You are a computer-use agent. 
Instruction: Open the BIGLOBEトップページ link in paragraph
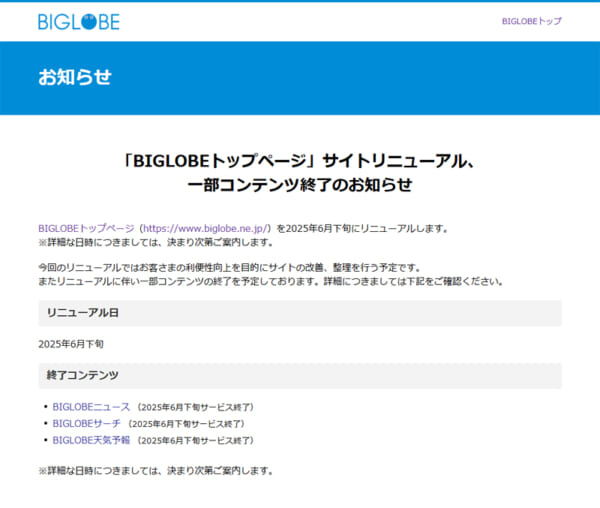point(86,228)
